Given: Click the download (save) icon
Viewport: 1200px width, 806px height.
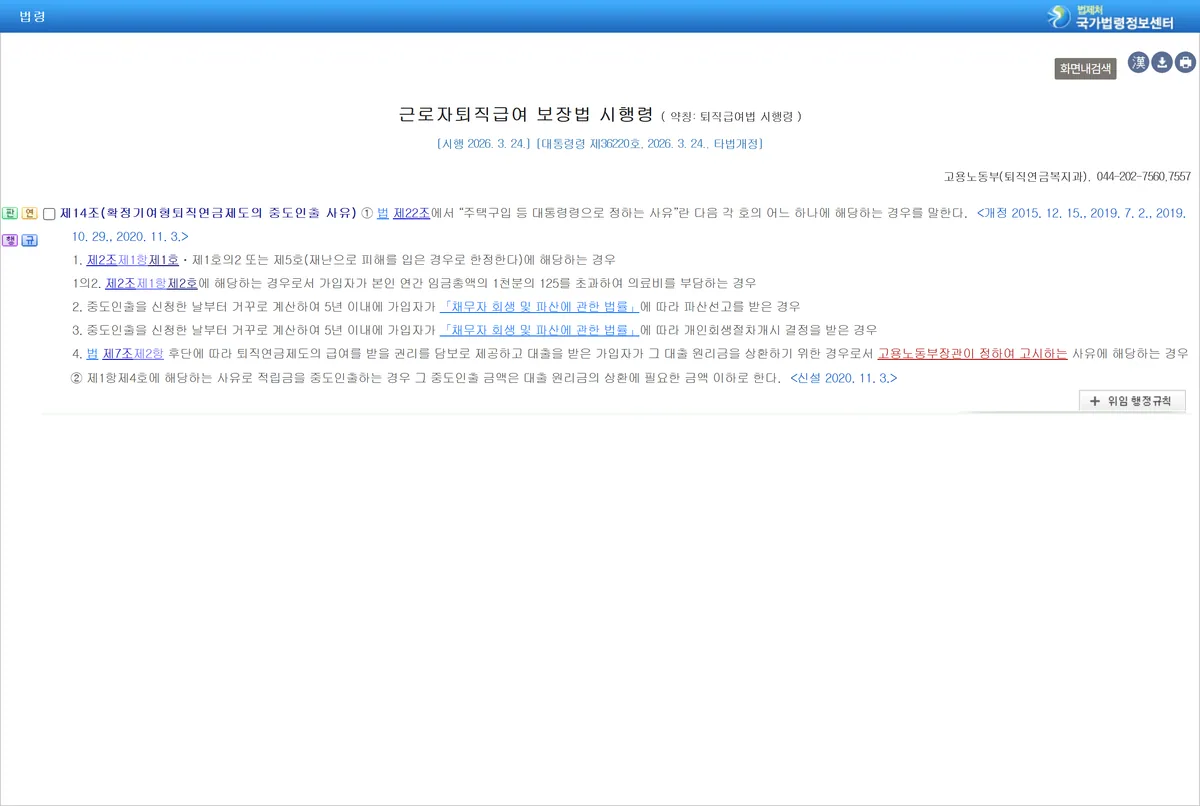Looking at the screenshot, I should point(1162,63).
